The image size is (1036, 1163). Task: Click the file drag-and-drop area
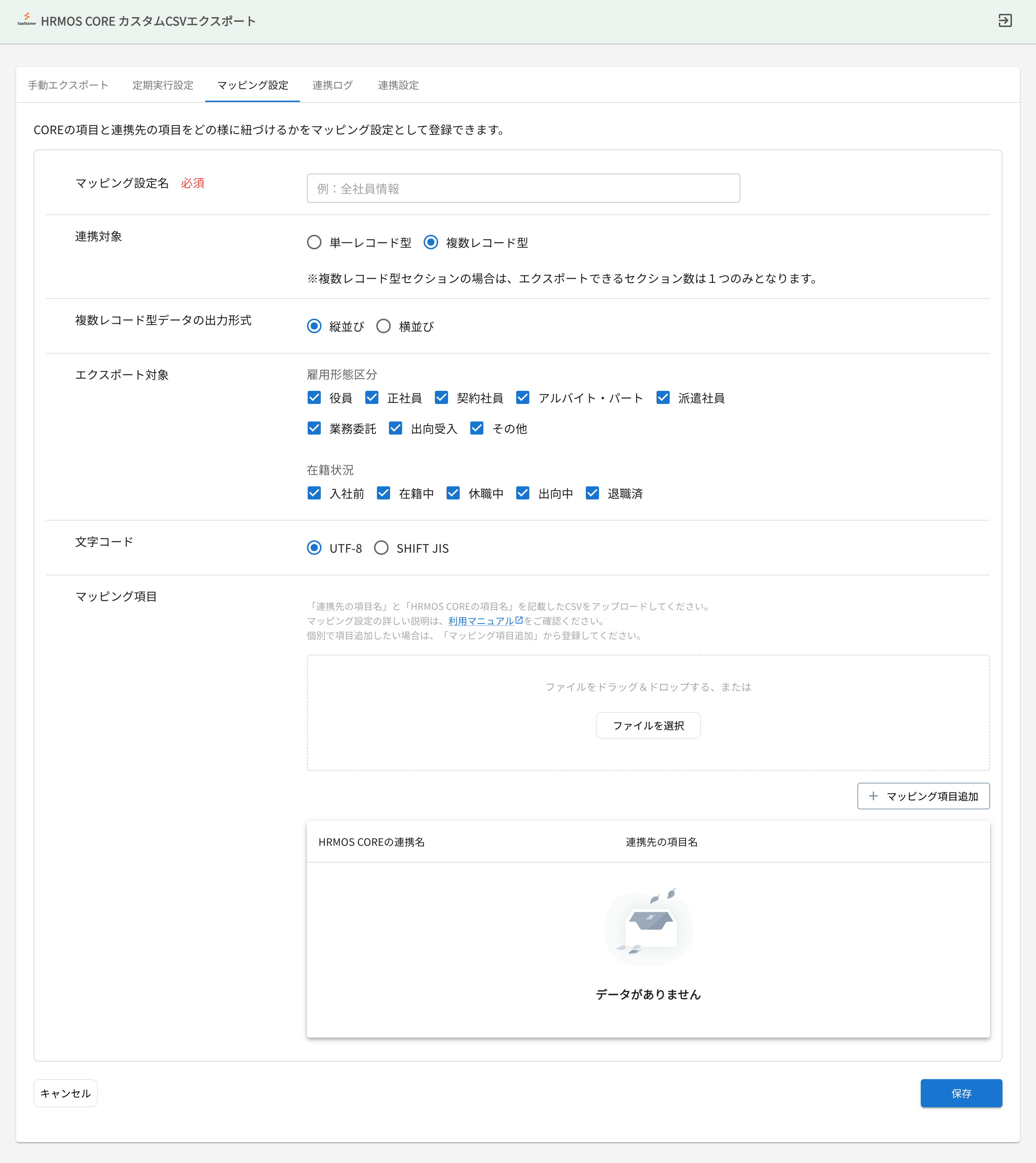(649, 686)
